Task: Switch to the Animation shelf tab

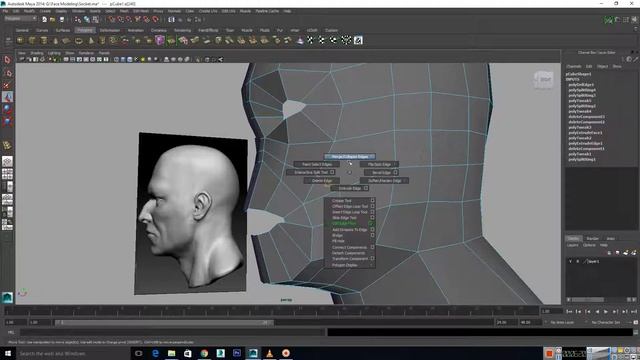Action: 136,30
